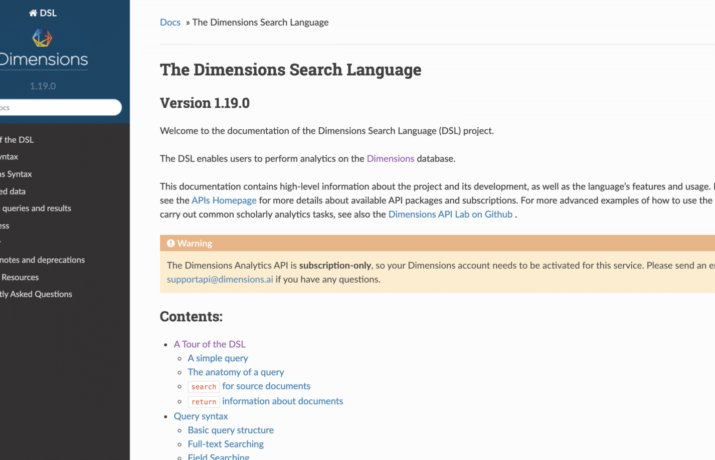Open 'queries and results' sidebar entry
This screenshot has width=715, height=460.
pyautogui.click(x=36, y=208)
